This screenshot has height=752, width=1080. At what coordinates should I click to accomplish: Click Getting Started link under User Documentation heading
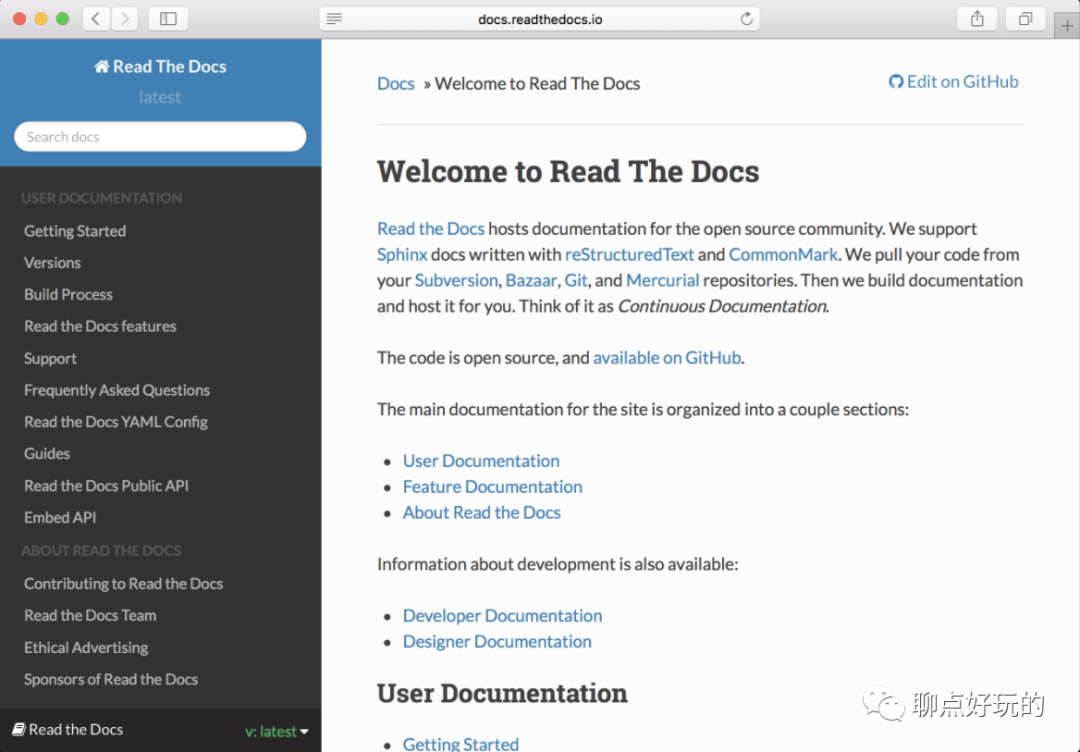point(460,744)
